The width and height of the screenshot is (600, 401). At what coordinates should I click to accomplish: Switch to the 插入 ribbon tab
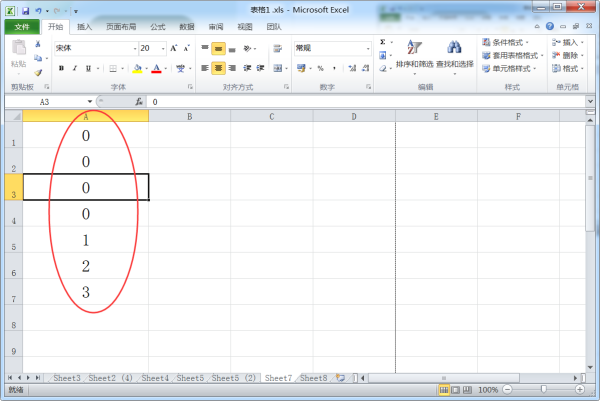85,27
